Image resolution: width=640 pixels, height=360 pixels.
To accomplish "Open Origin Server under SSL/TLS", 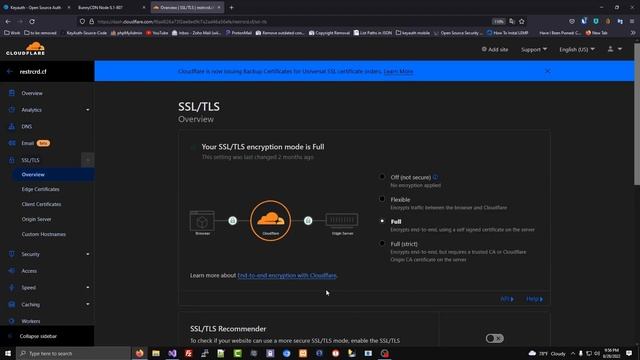I will [36, 219].
